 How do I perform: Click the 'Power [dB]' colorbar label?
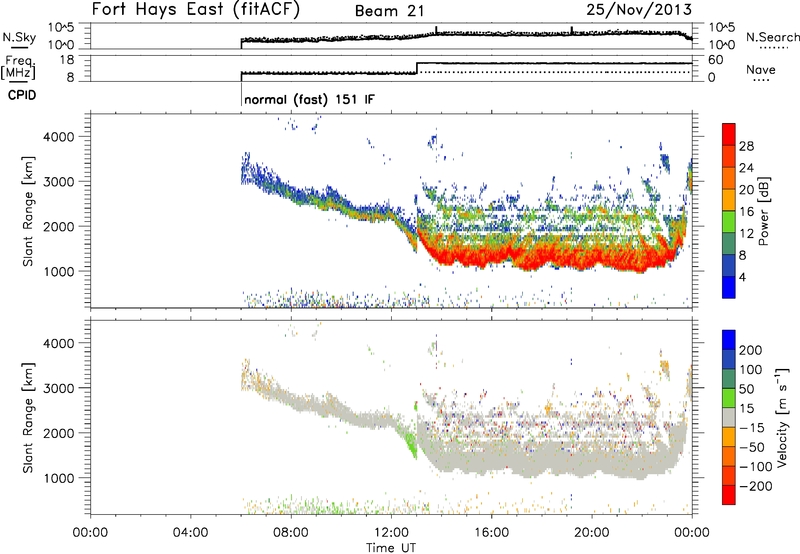tap(763, 211)
